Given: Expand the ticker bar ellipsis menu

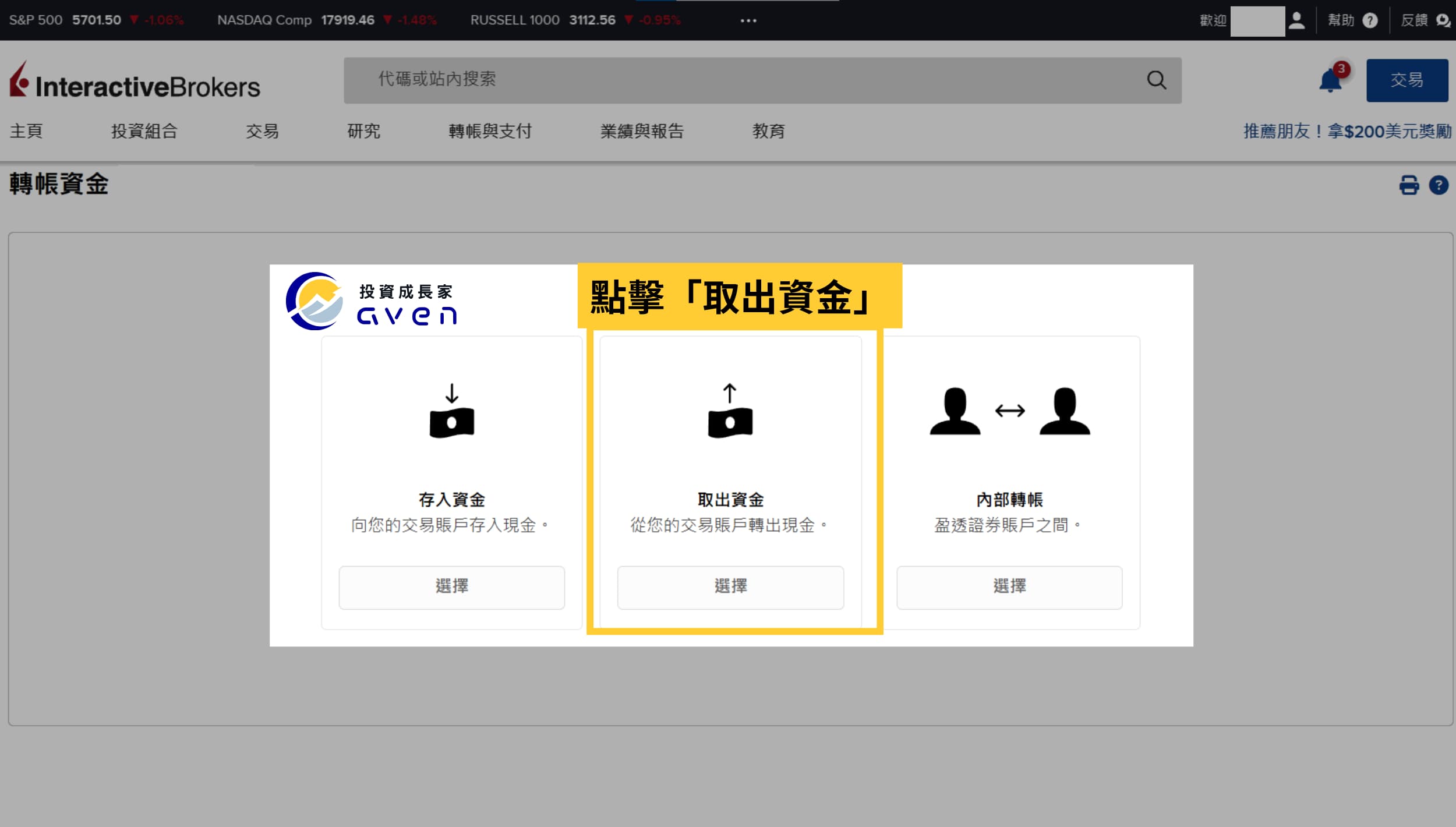Looking at the screenshot, I should pos(748,20).
